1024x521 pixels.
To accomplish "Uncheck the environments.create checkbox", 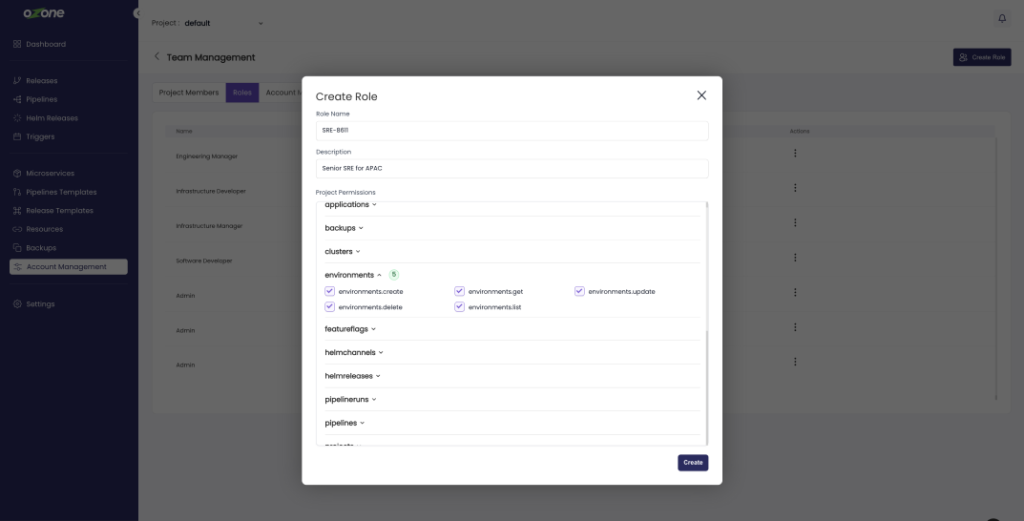I will 330,291.
